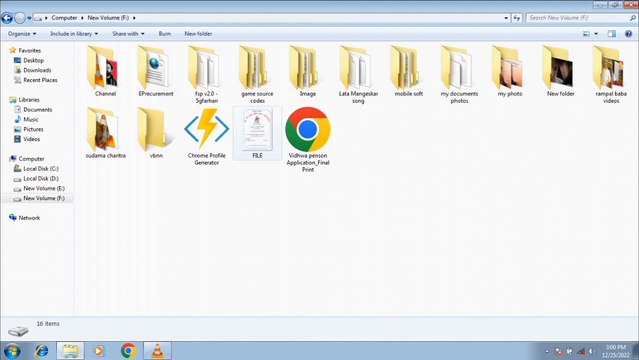Select Vidhwa penson Application_Final Print file
The height and width of the screenshot is (360, 639).
pyautogui.click(x=308, y=139)
